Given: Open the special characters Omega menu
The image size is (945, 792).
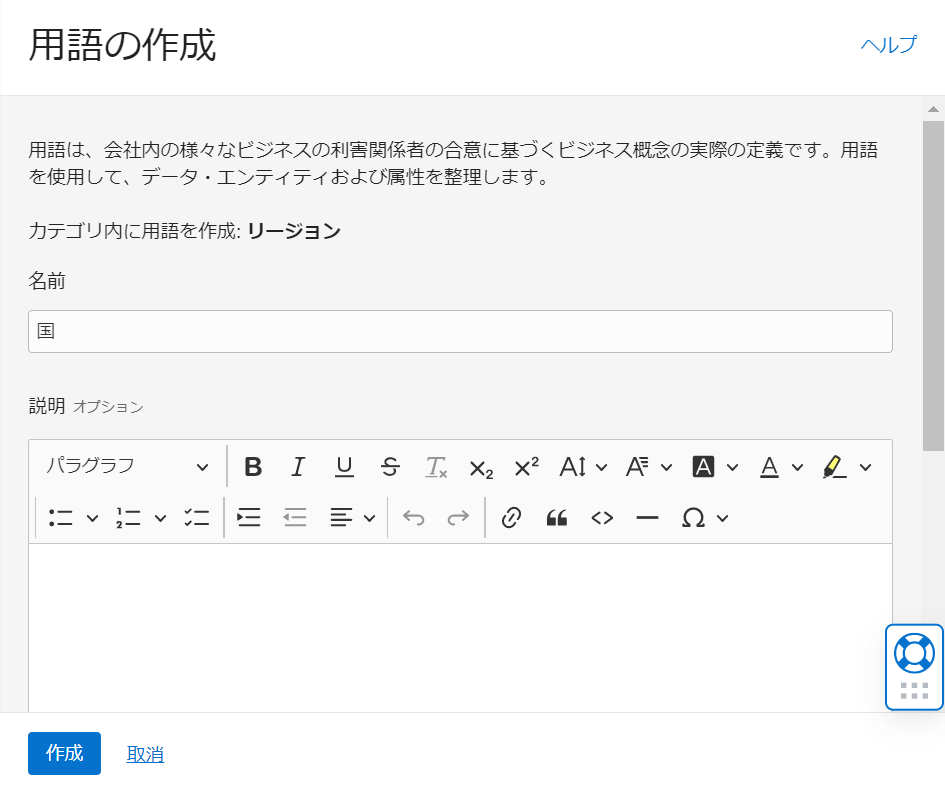Looking at the screenshot, I should (x=704, y=518).
